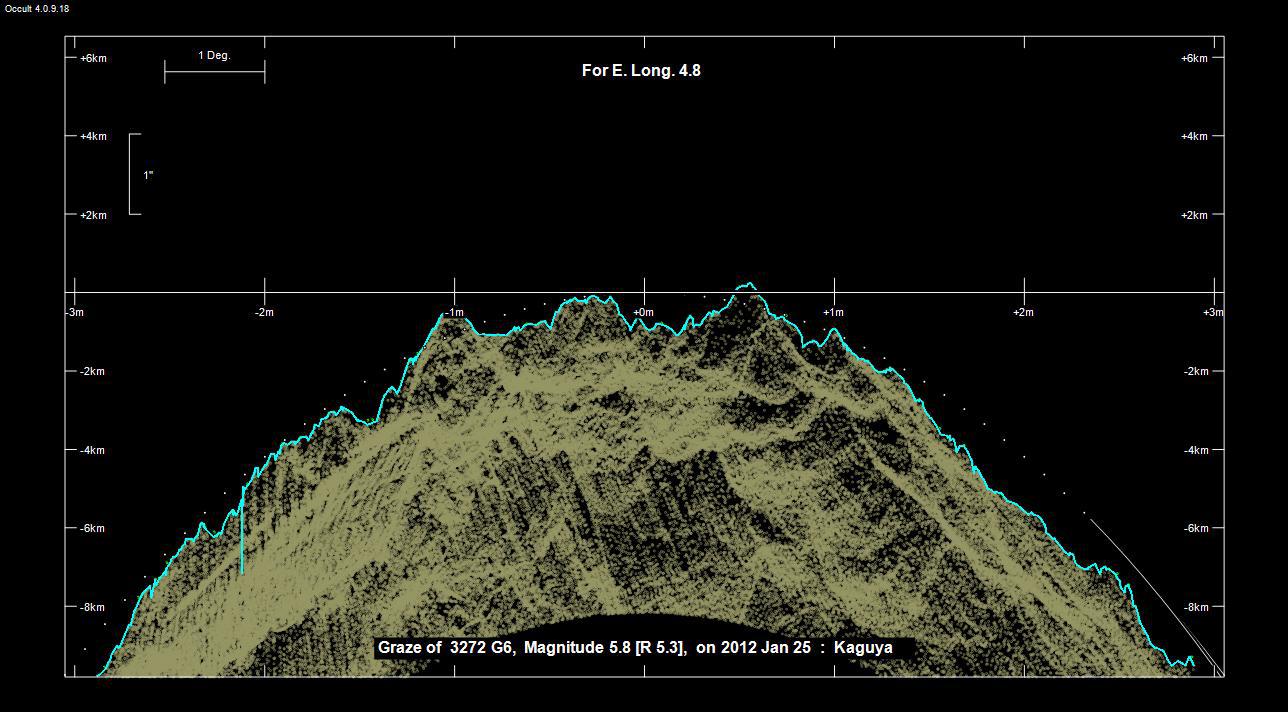Click the '+2m' time axis label

pyautogui.click(x=1023, y=312)
